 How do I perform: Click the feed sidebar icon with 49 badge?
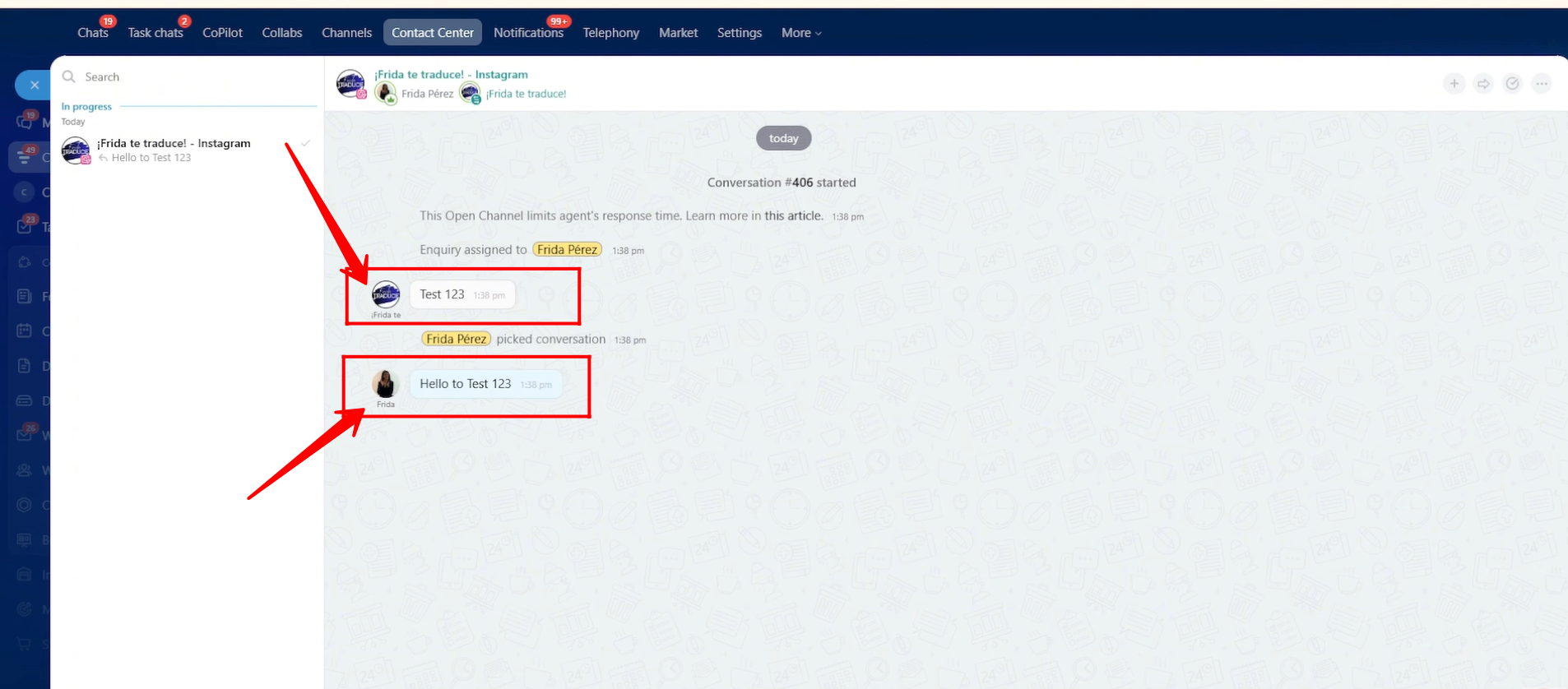(x=26, y=156)
